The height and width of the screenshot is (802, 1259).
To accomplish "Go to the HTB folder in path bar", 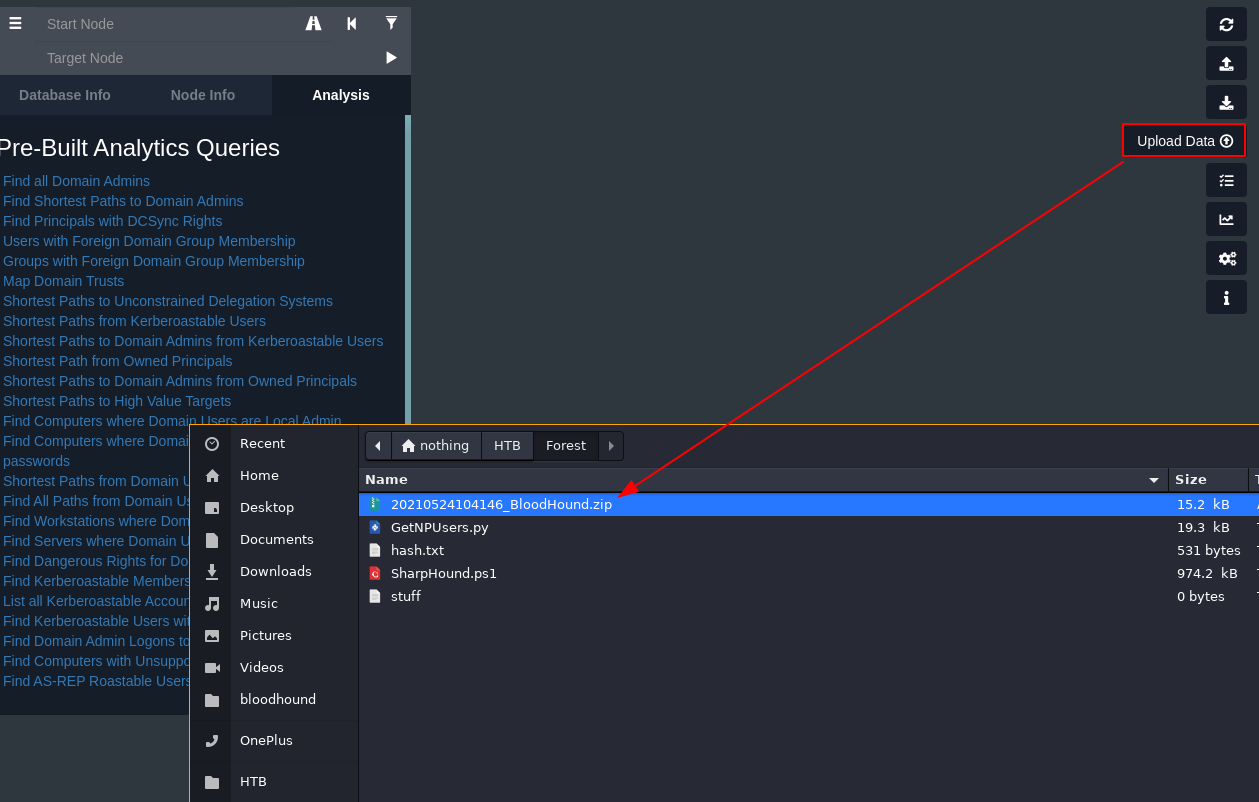I will tap(507, 446).
